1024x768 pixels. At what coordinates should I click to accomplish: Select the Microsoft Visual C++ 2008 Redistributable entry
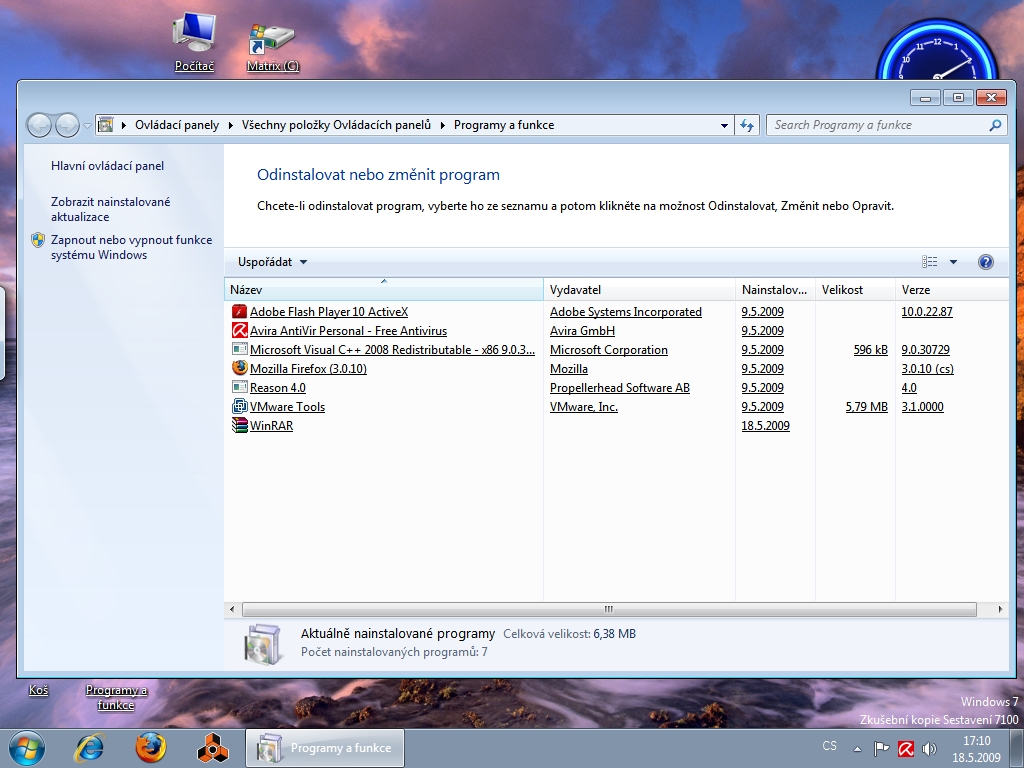pyautogui.click(x=392, y=349)
